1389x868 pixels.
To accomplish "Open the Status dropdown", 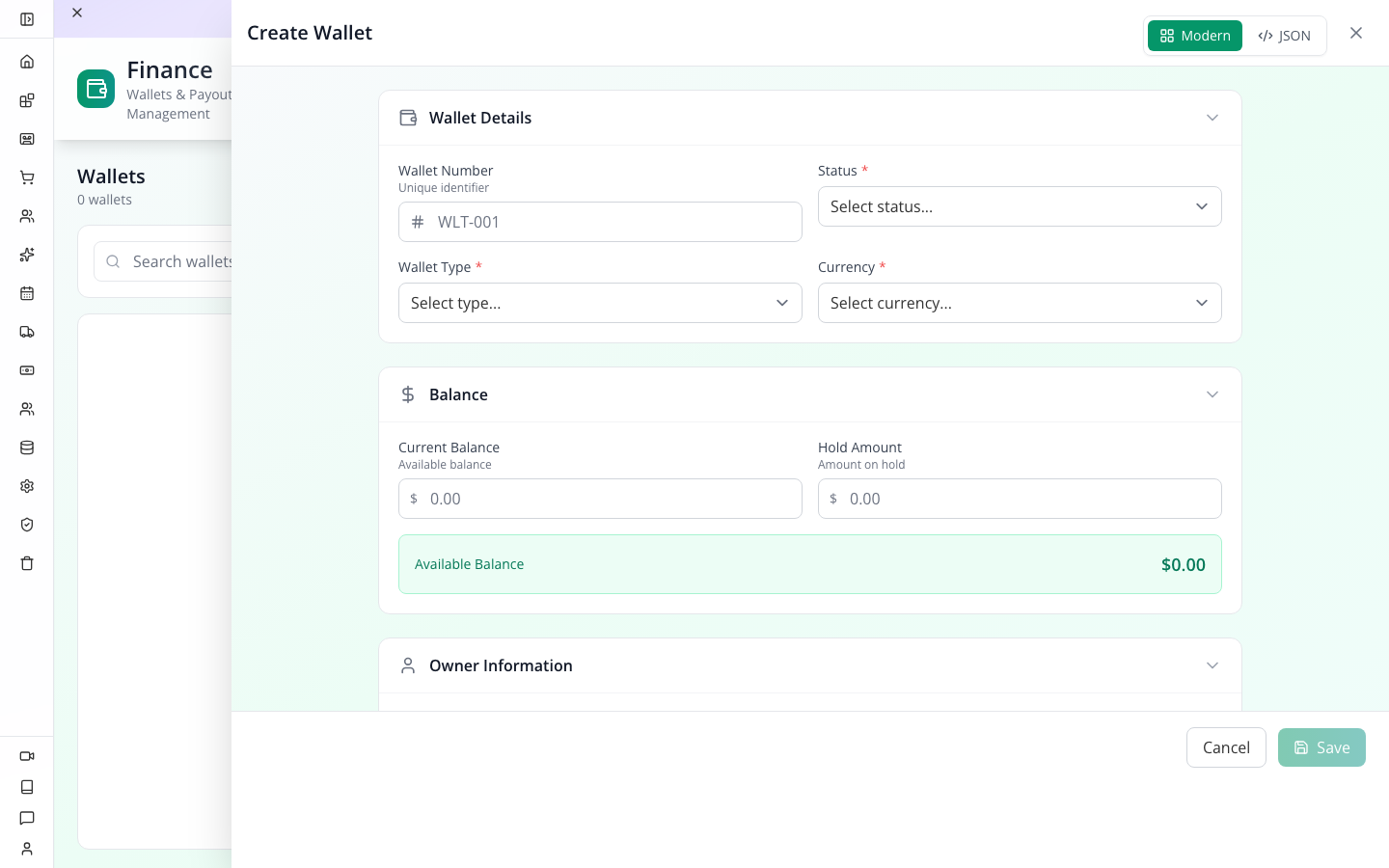I will click(1020, 206).
